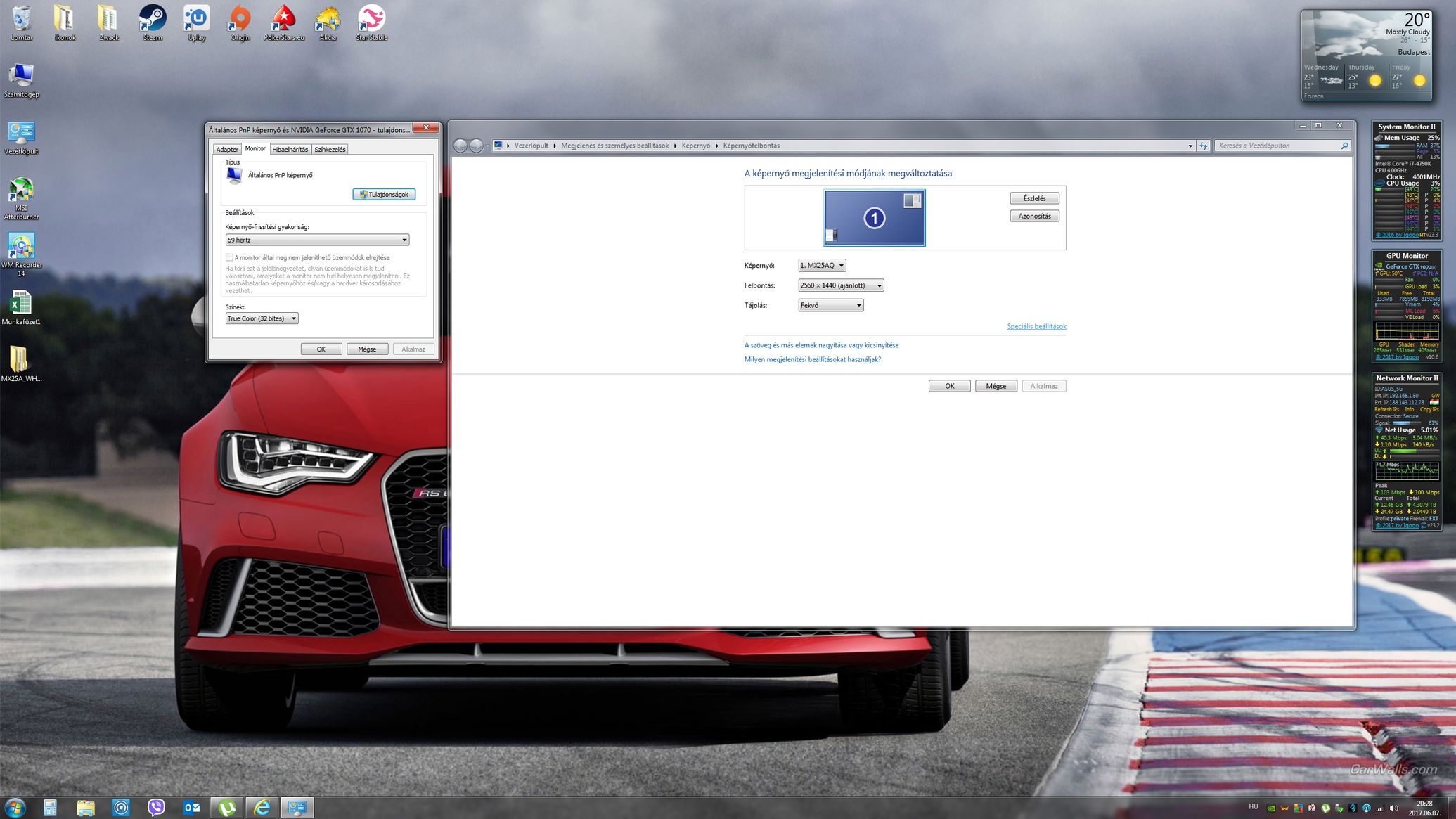Open the Viber taskbar icon
Image resolution: width=1456 pixels, height=819 pixels.
click(x=156, y=808)
